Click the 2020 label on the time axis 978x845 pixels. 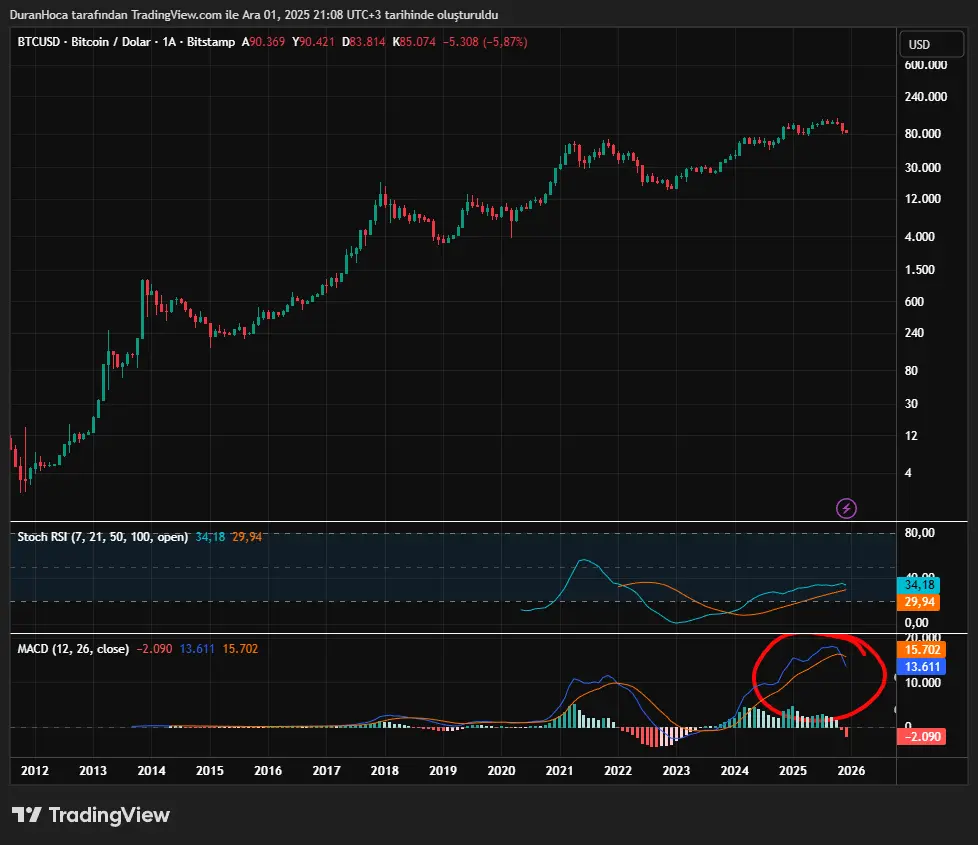coord(501,770)
